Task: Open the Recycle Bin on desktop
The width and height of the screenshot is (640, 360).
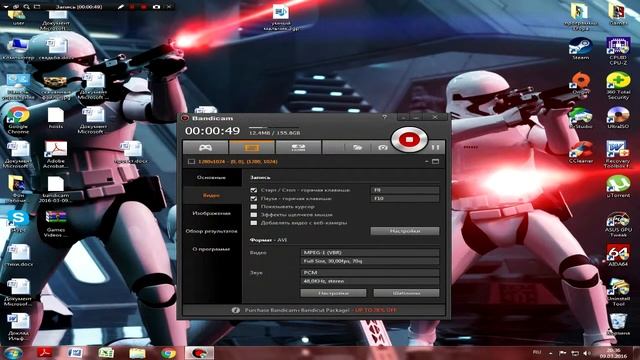Action: [x=618, y=325]
